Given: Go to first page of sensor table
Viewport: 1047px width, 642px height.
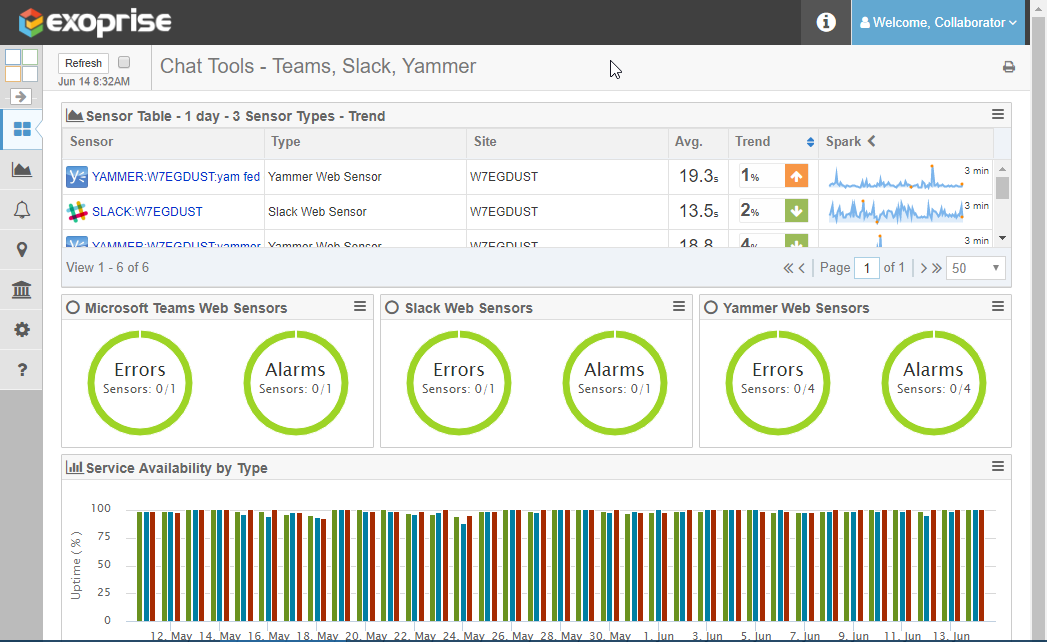Looking at the screenshot, I should (x=788, y=268).
